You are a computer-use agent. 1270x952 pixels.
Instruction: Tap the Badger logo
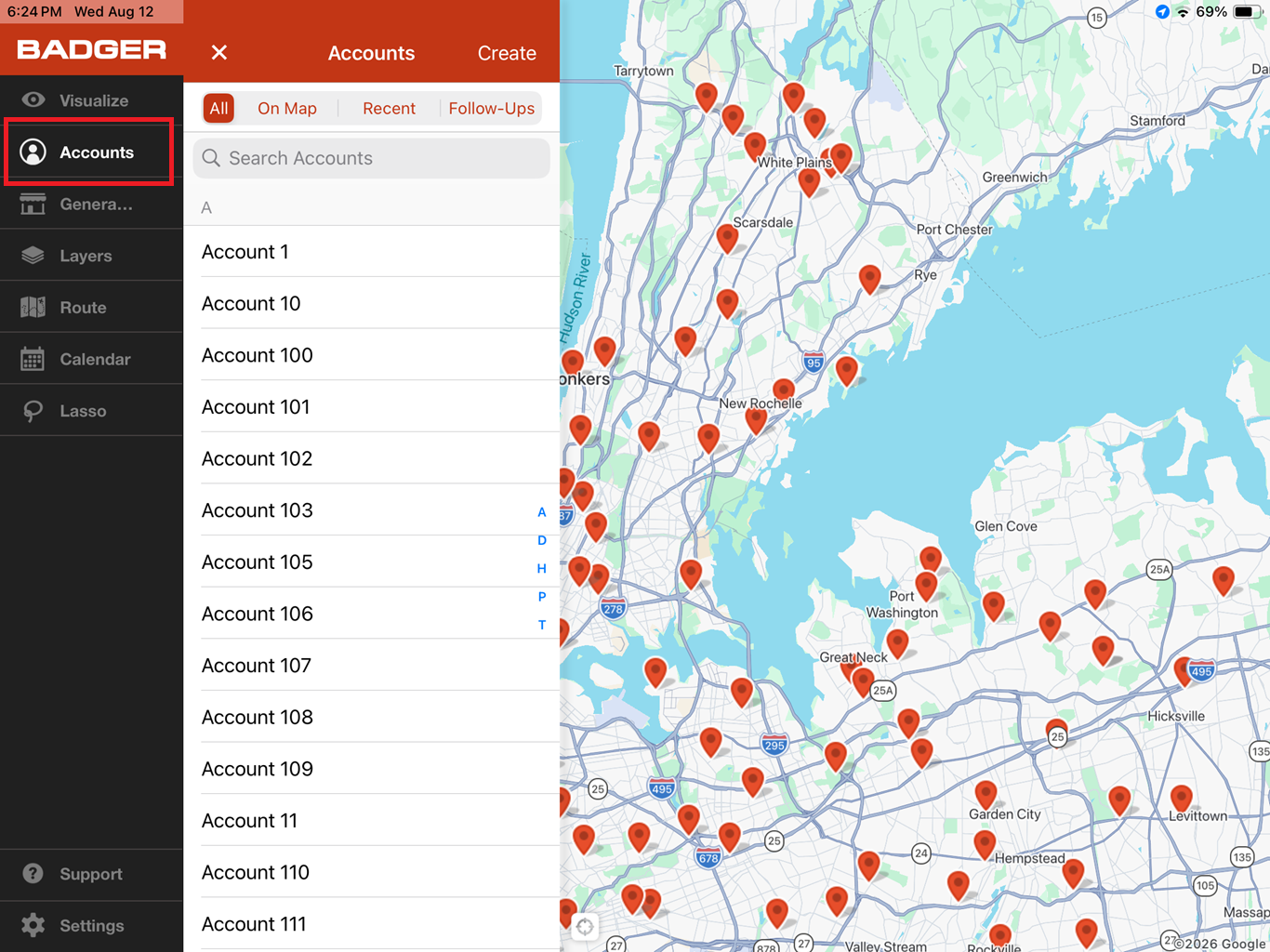pyautogui.click(x=91, y=50)
